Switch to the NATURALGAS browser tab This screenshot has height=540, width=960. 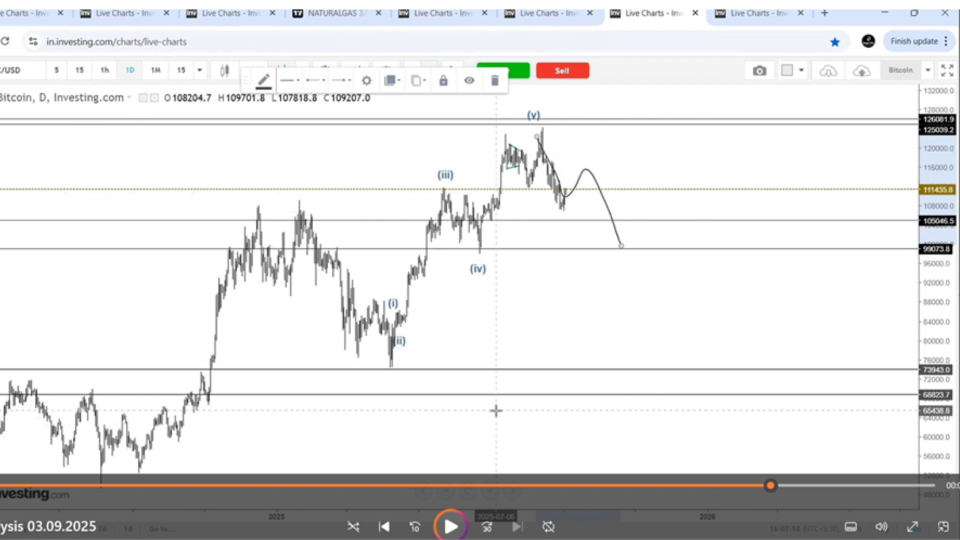coord(335,14)
